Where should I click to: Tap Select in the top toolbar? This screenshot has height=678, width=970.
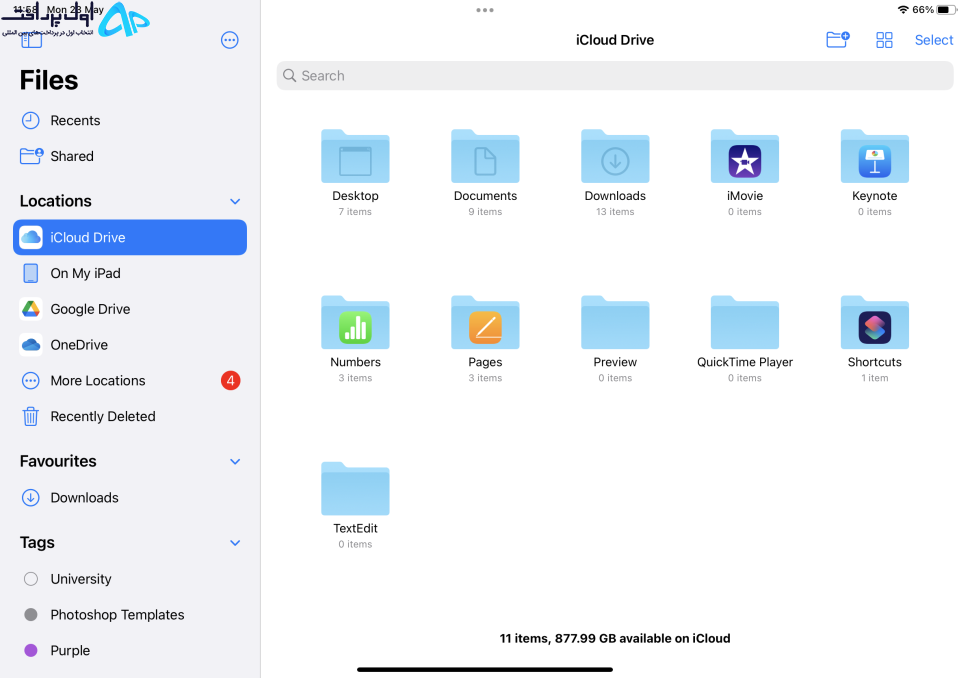(x=934, y=40)
